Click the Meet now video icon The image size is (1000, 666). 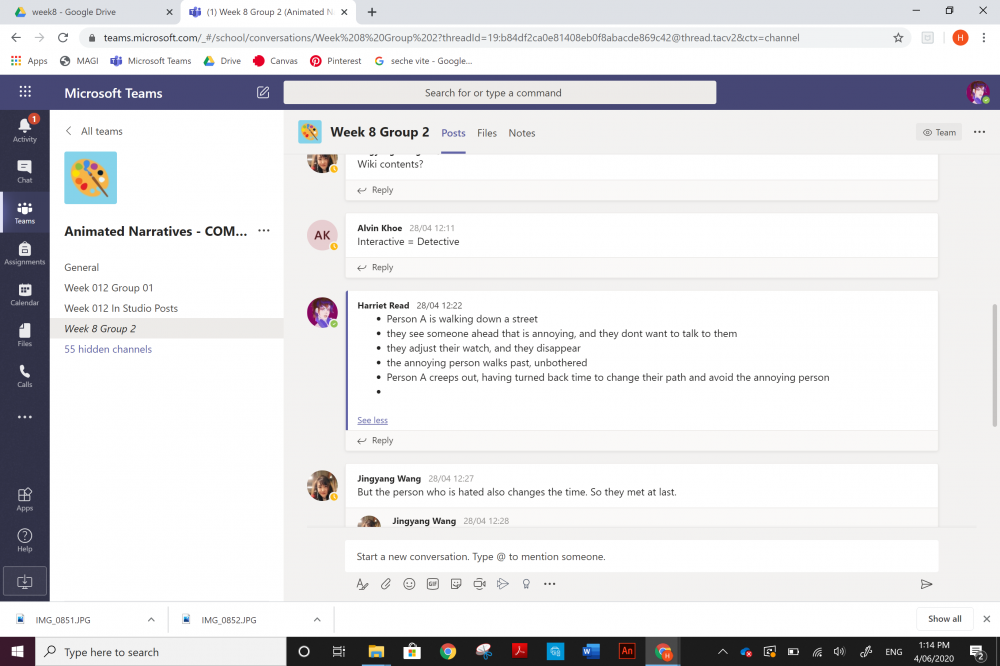pyautogui.click(x=480, y=584)
